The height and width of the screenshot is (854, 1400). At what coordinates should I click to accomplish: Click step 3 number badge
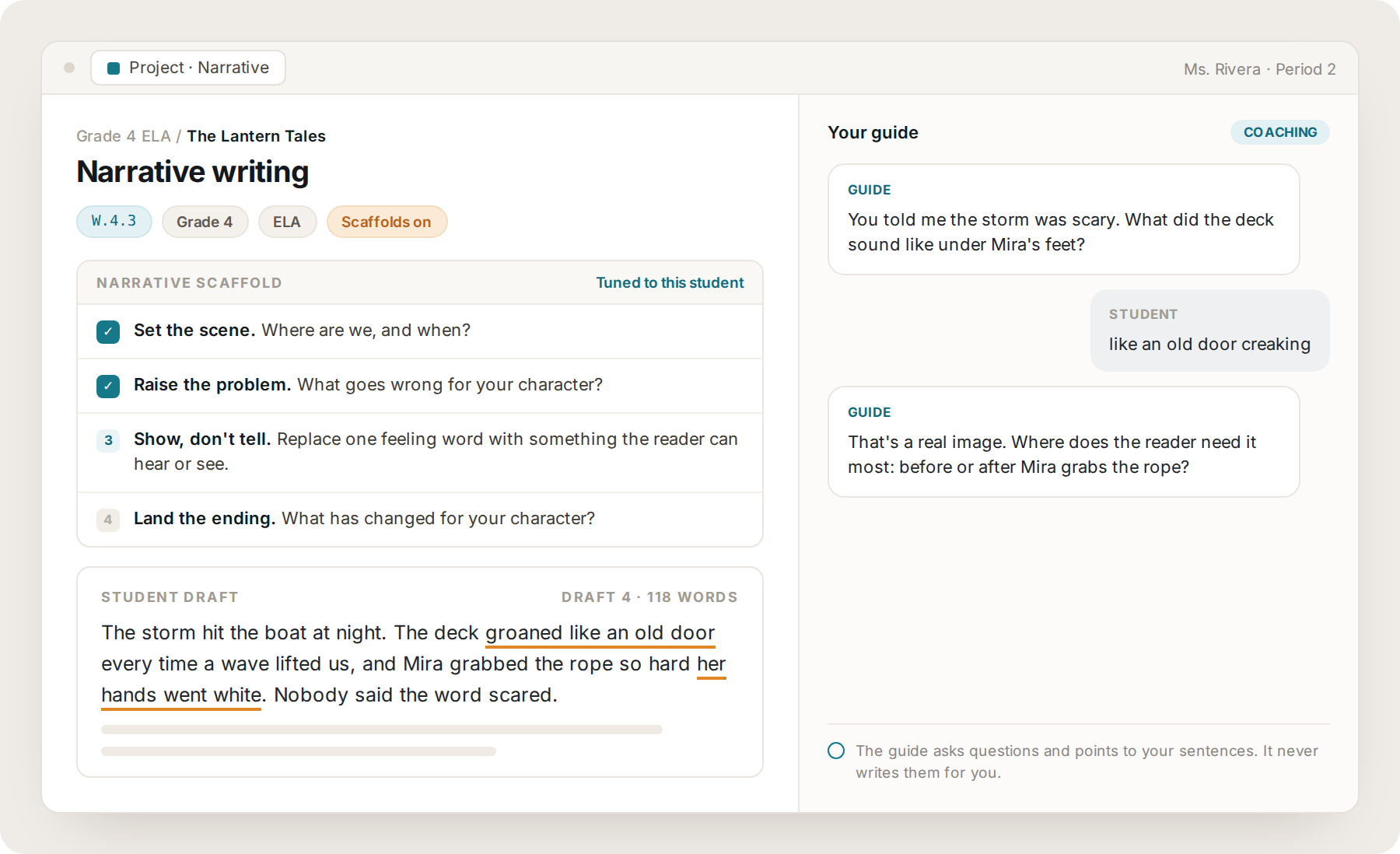pos(108,440)
